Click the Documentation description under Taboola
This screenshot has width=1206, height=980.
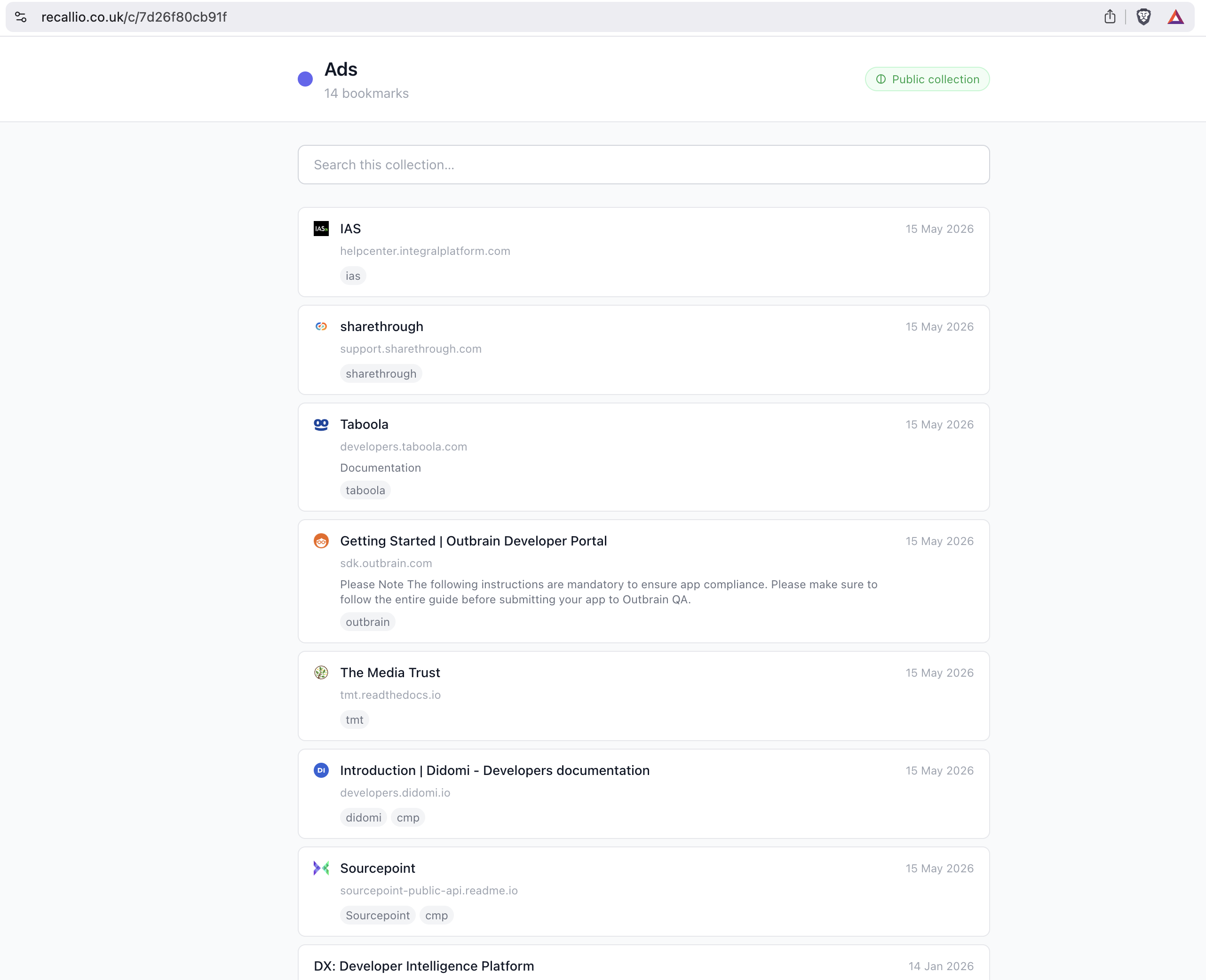click(381, 468)
